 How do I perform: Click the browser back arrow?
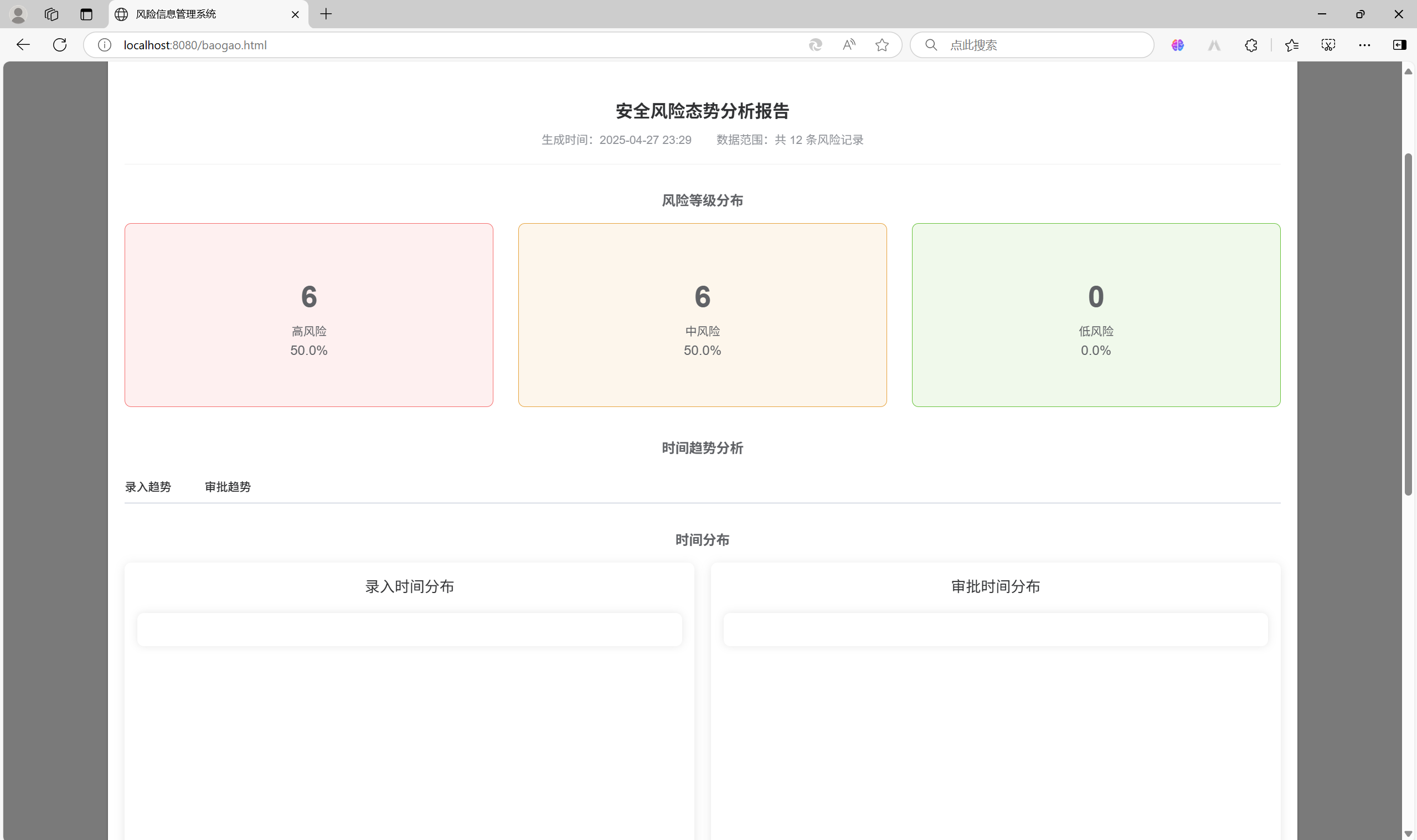(23, 45)
